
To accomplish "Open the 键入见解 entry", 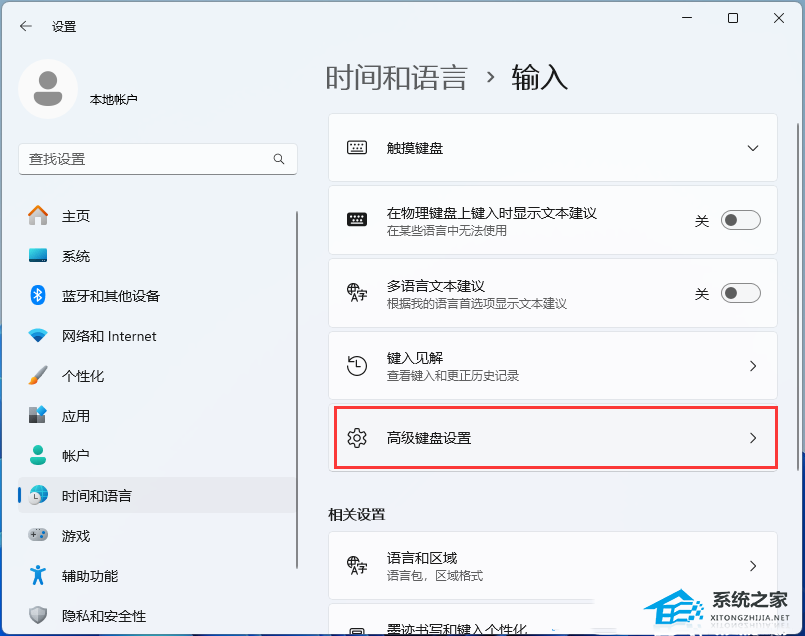I will (x=553, y=365).
